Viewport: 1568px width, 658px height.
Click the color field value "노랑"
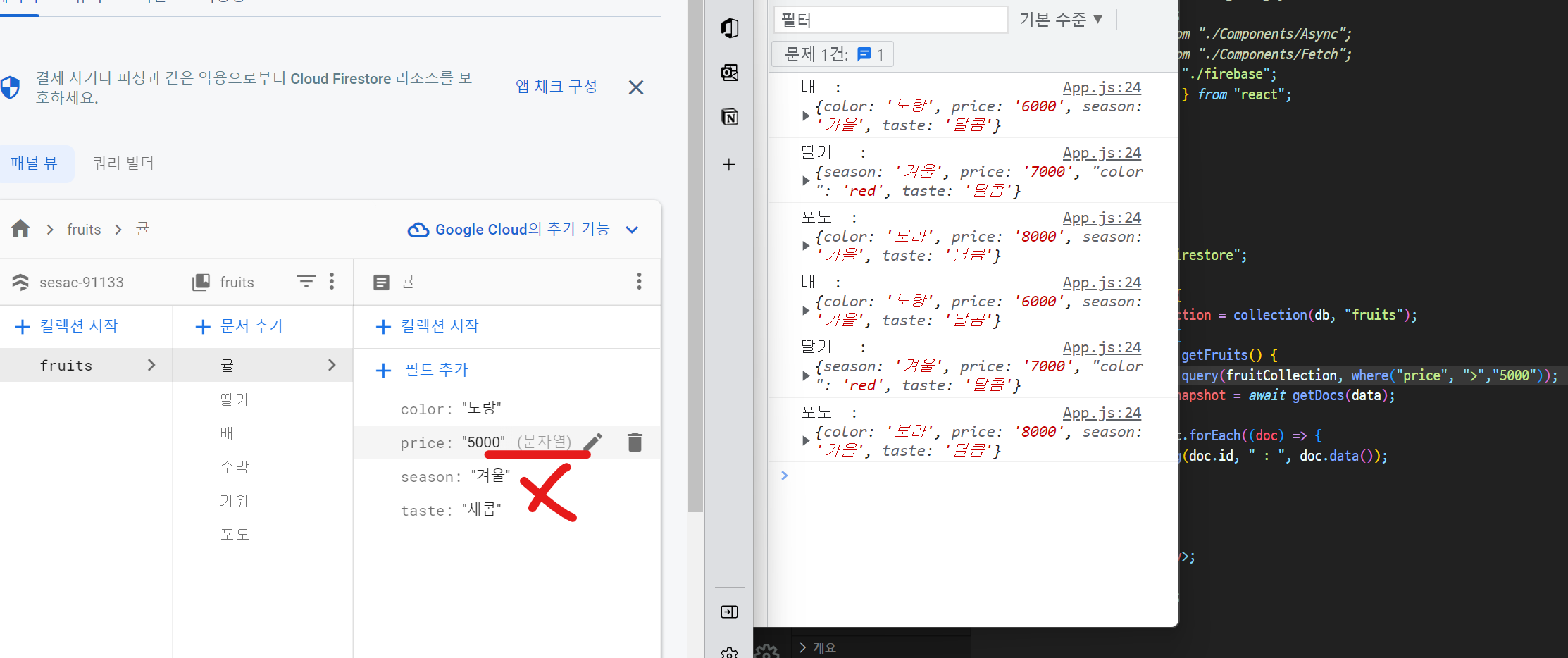pyautogui.click(x=482, y=409)
